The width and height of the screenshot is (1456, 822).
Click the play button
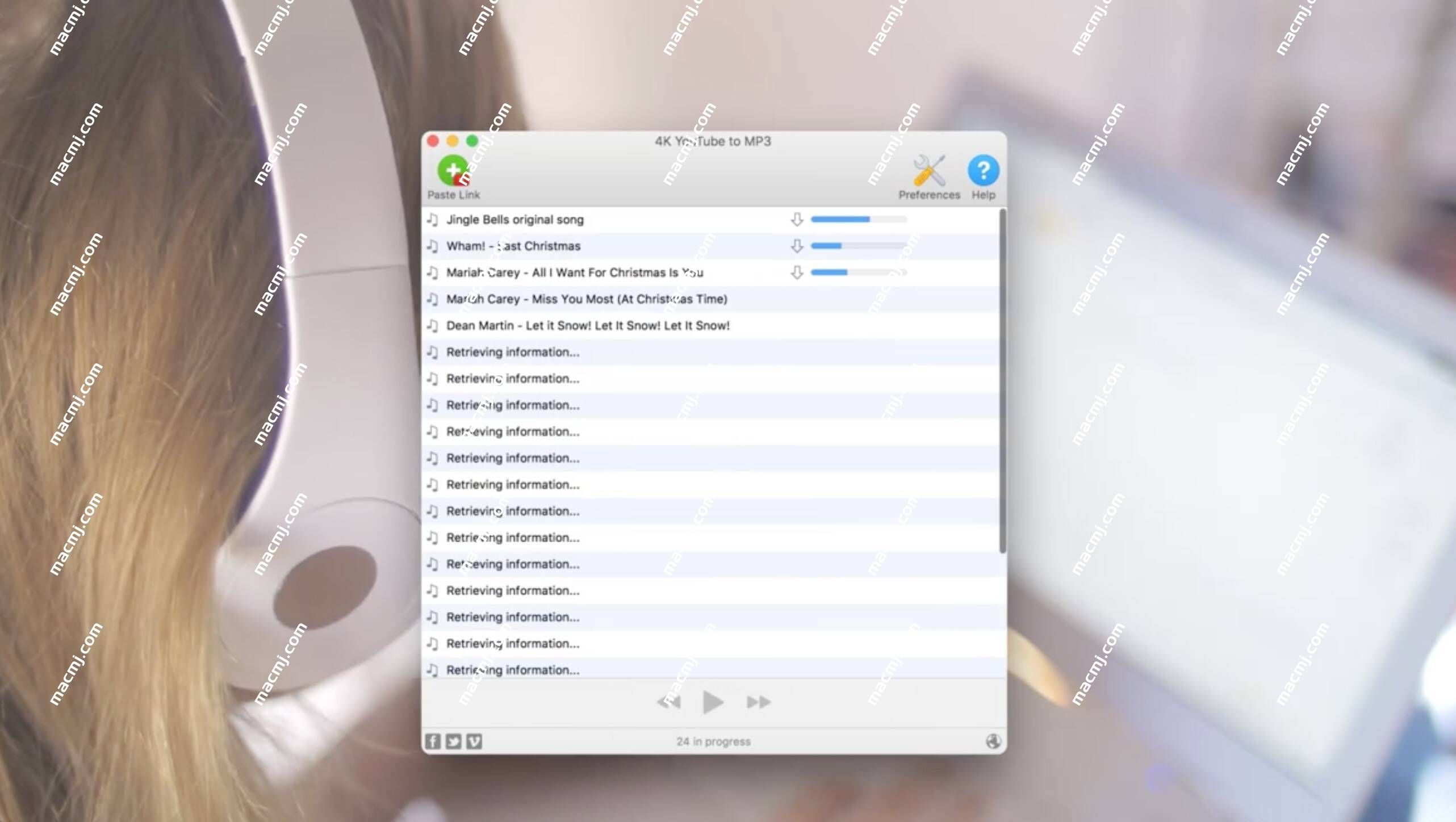[x=713, y=702]
